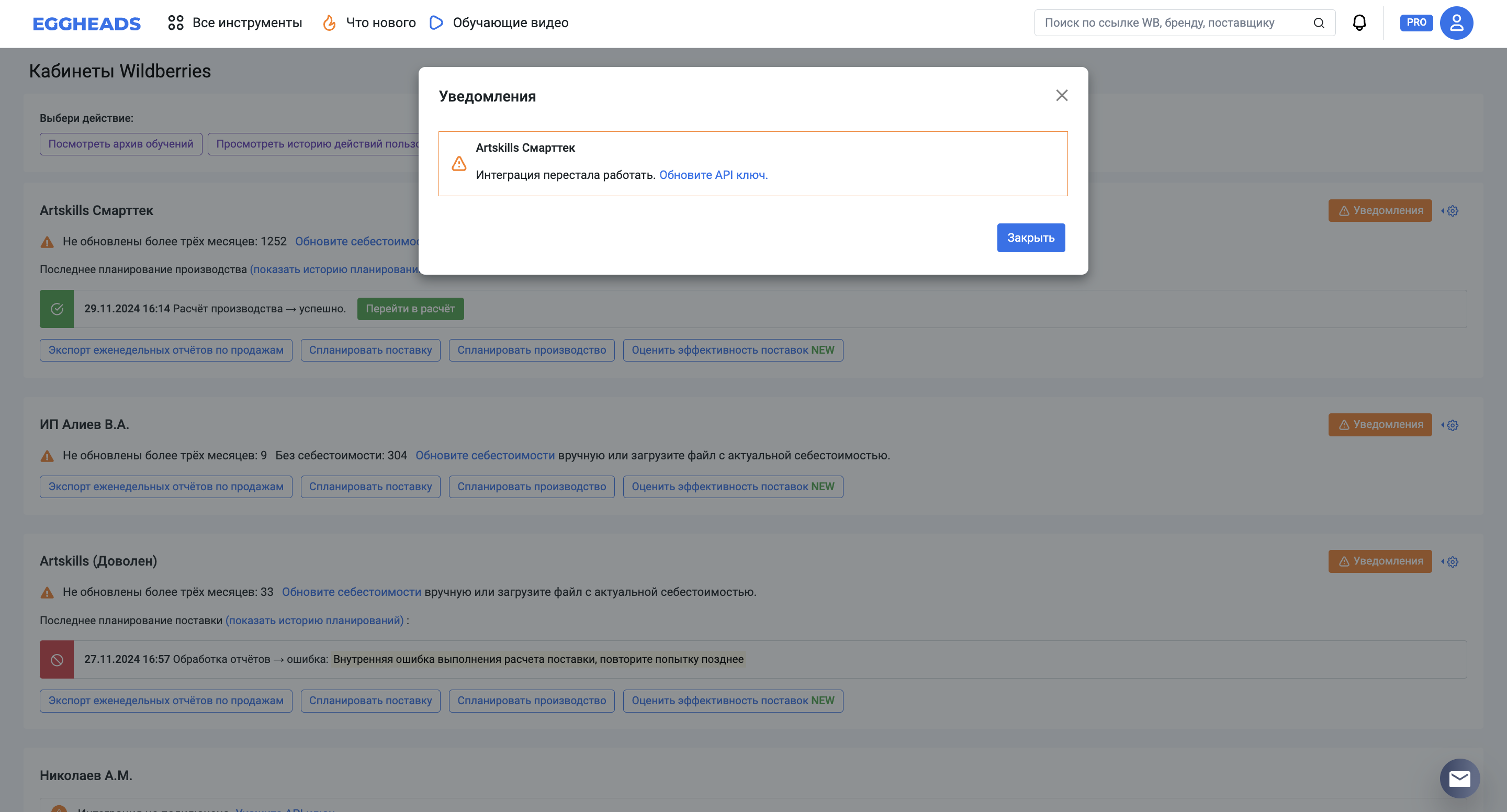The width and height of the screenshot is (1507, 812).
Task: Click the play icon near Обучающие видео
Action: click(x=436, y=23)
